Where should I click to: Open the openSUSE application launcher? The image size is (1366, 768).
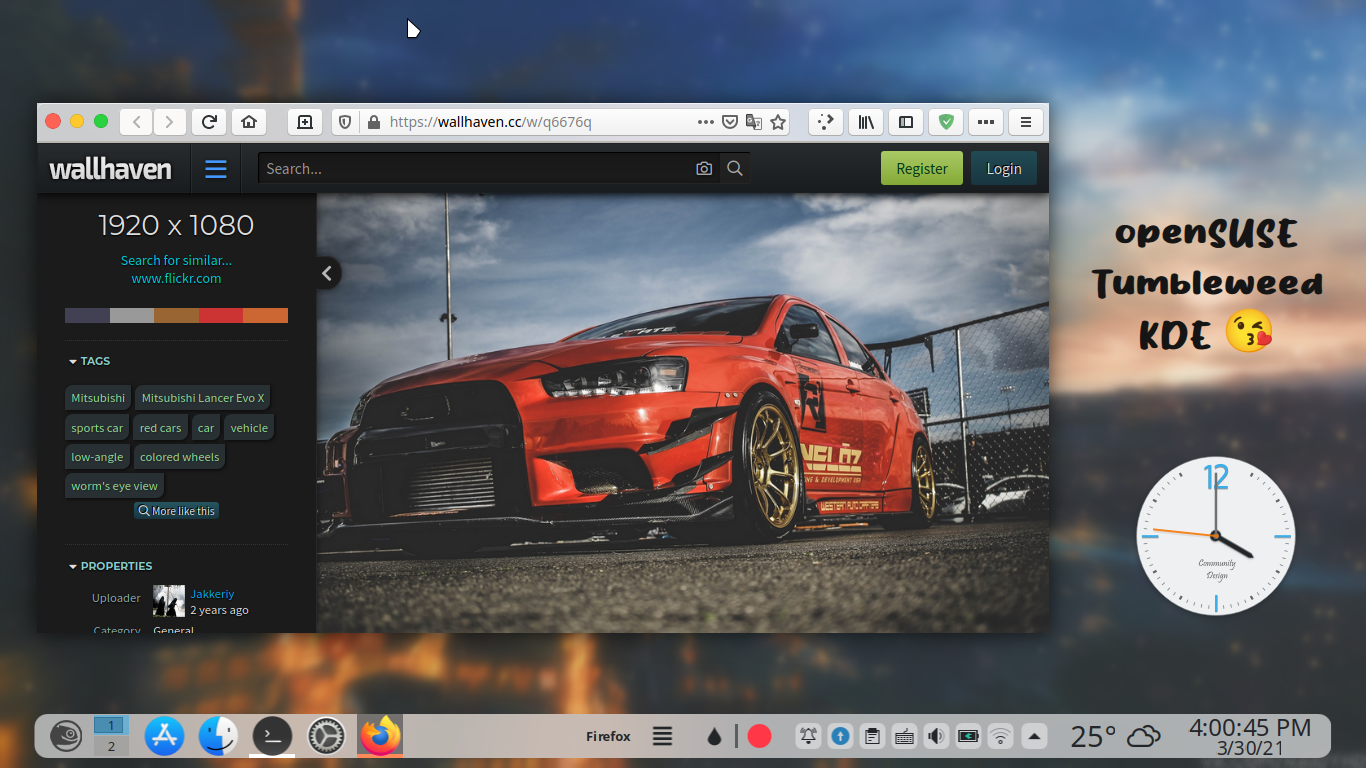point(66,736)
